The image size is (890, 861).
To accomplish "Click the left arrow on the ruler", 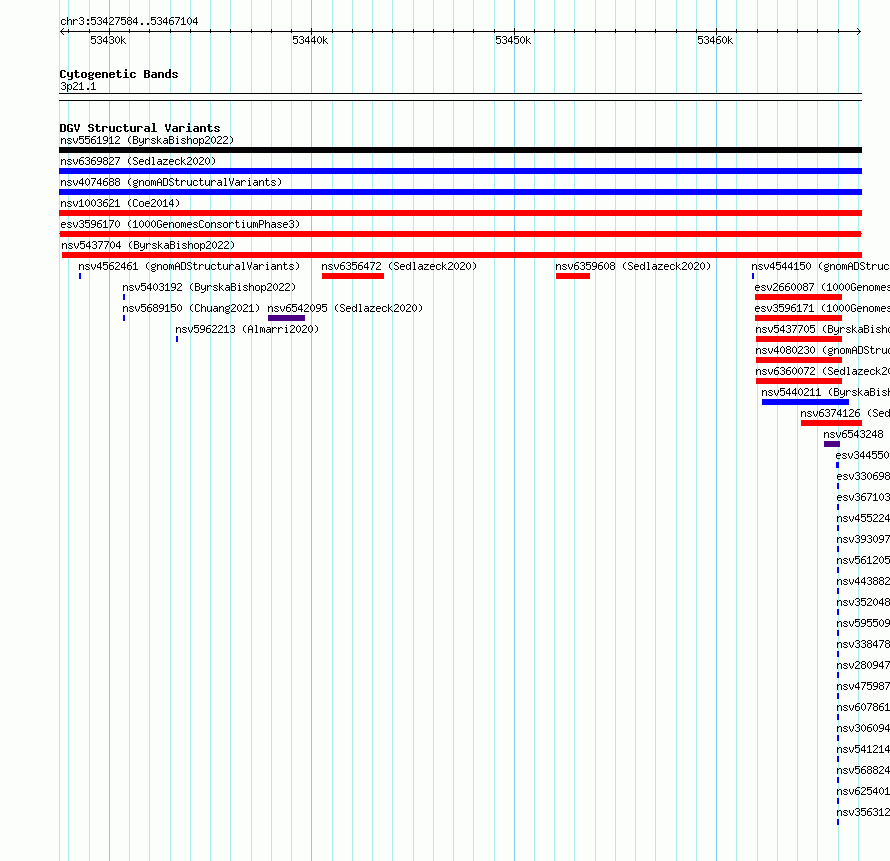I will (62, 31).
